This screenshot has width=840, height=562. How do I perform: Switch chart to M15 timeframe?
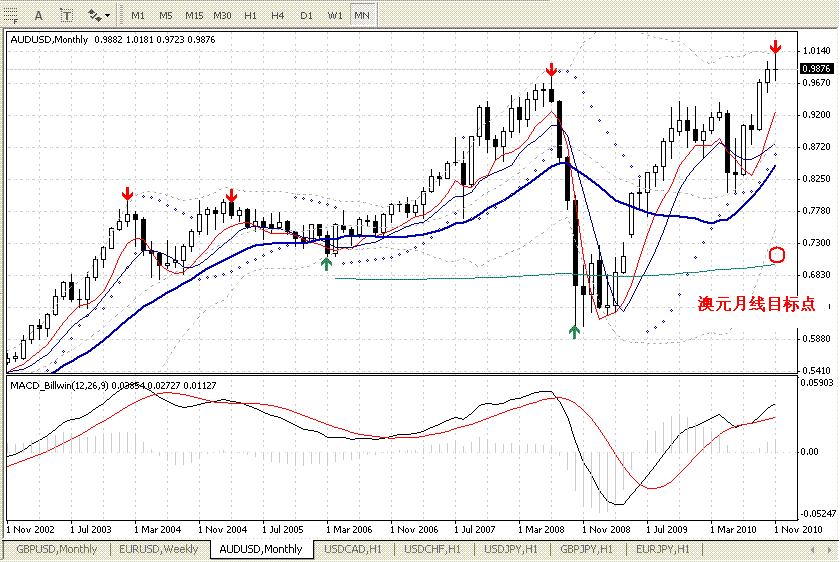tap(194, 16)
